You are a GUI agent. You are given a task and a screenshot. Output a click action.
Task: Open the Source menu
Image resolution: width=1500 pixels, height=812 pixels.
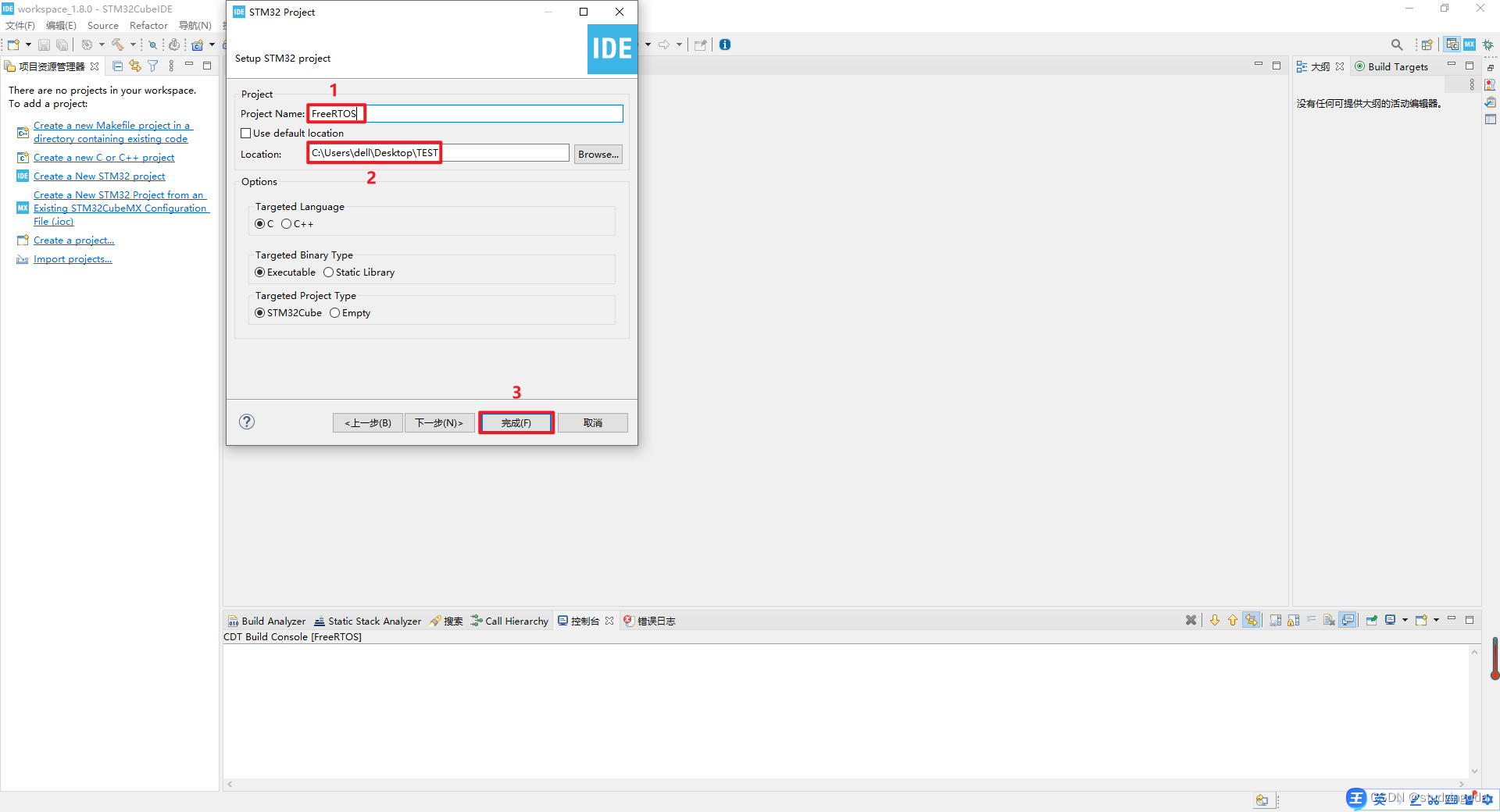click(103, 26)
